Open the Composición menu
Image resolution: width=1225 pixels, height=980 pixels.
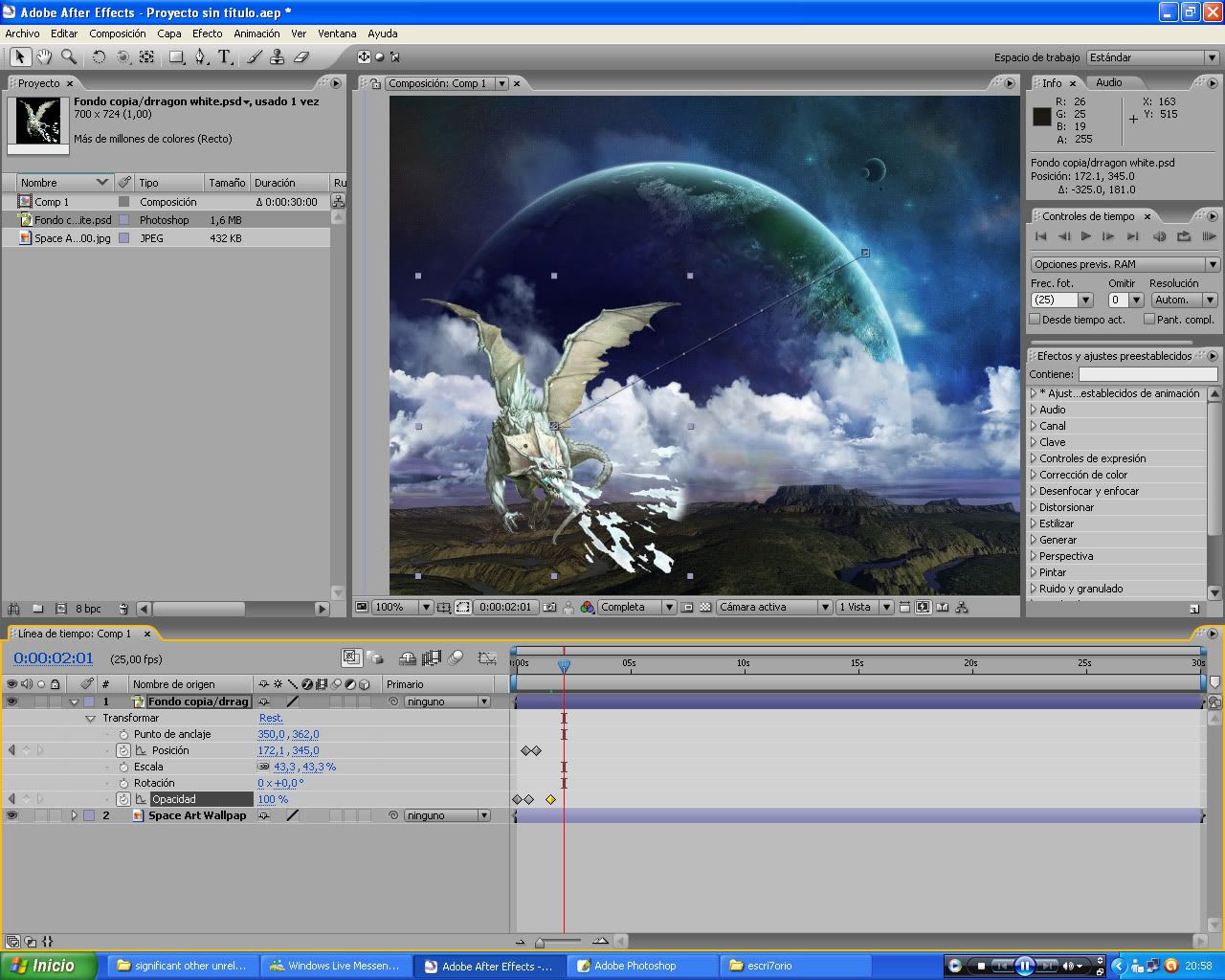coord(118,33)
